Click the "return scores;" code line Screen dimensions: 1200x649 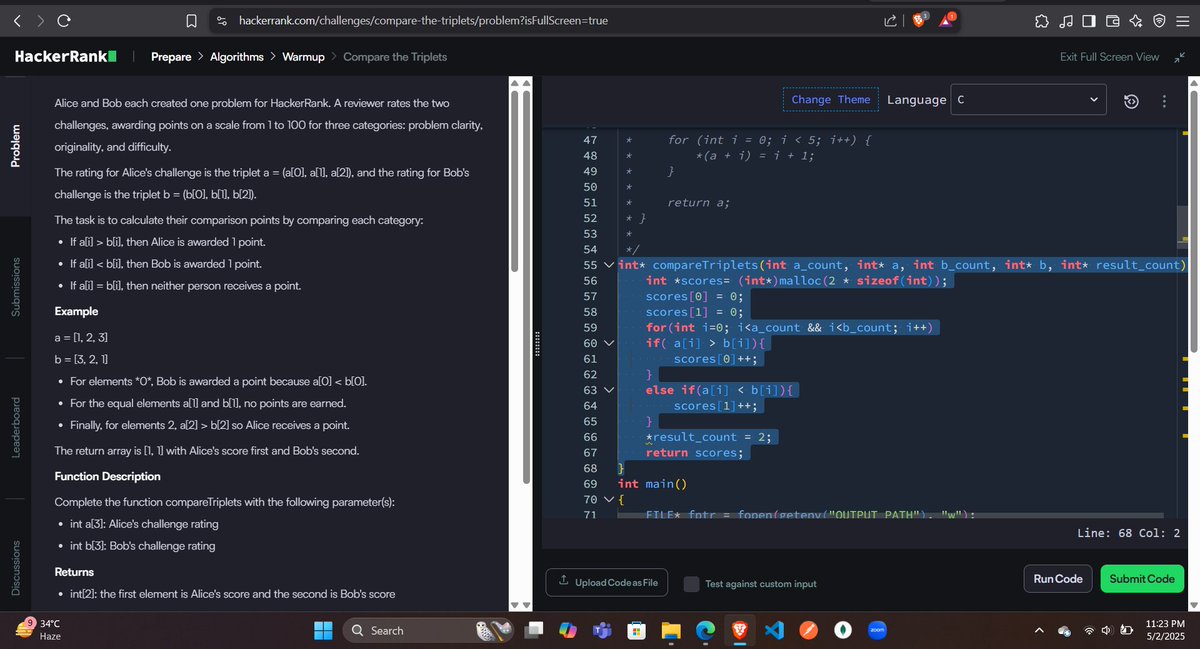(694, 453)
